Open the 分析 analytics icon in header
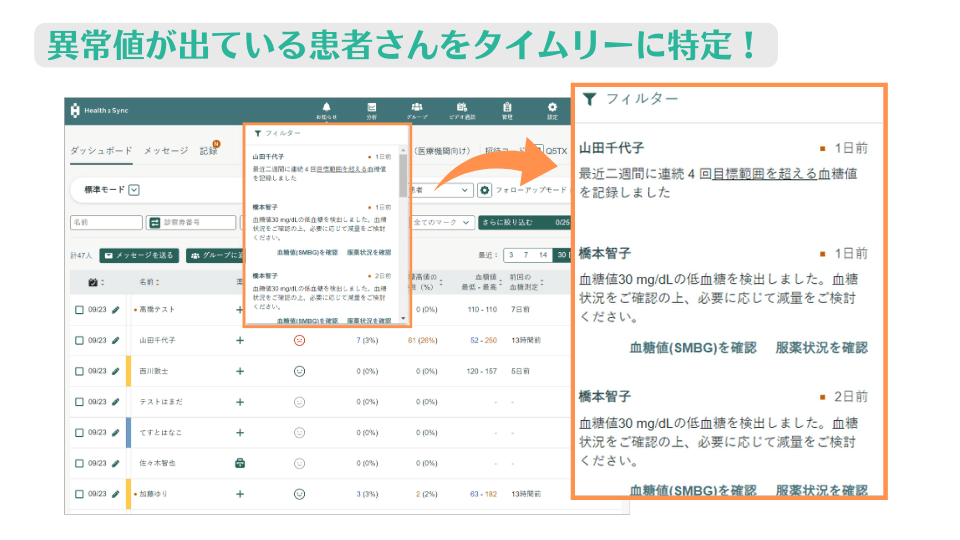The image size is (960, 540). click(372, 108)
